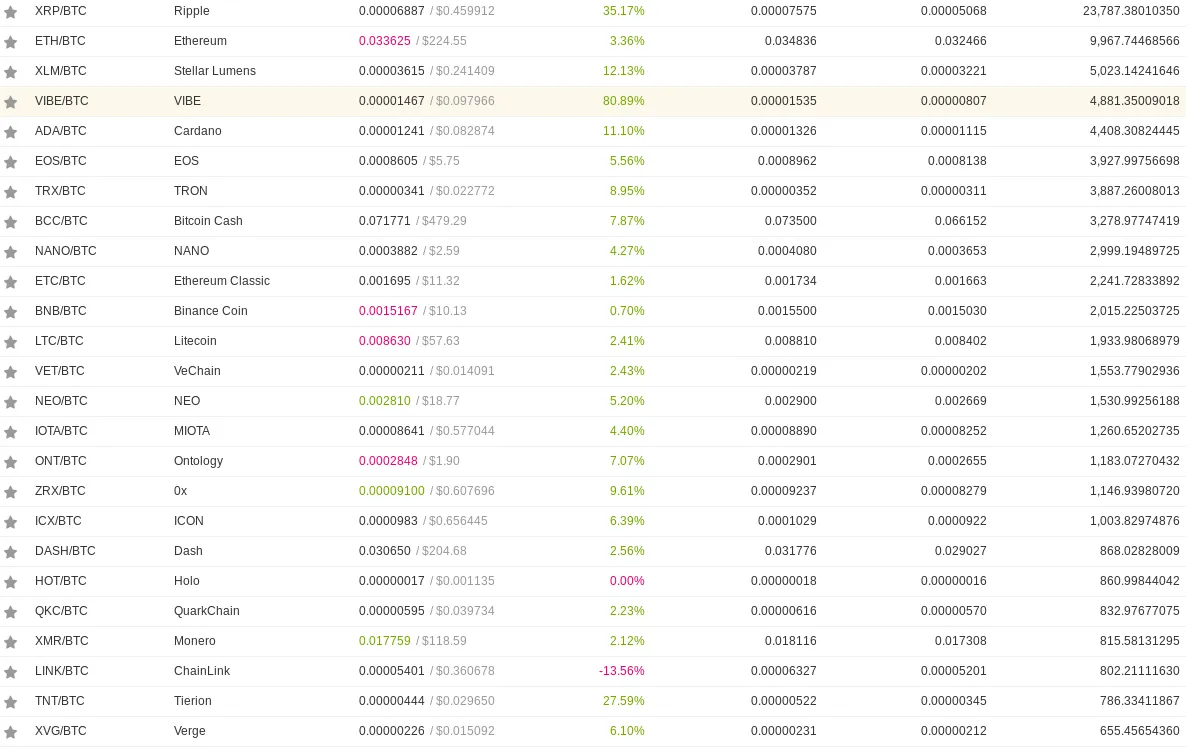Click the Monero price 0.017759

point(385,641)
